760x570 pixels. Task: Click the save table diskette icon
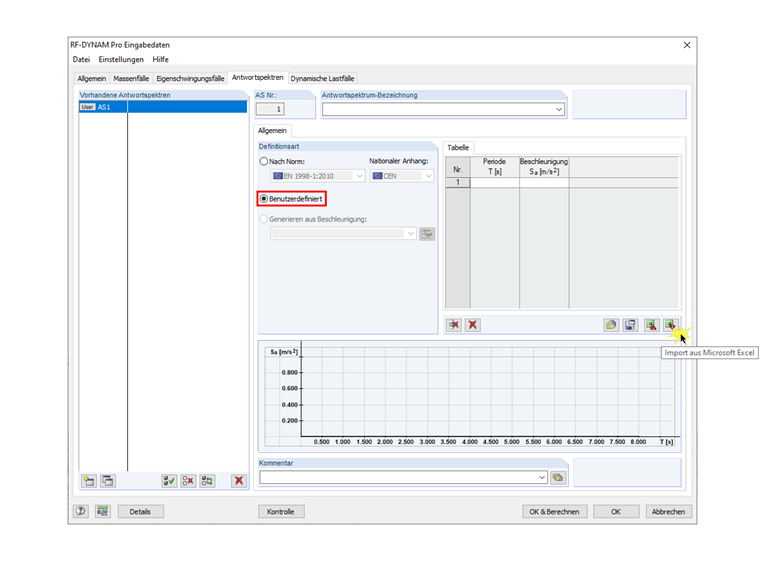(630, 325)
